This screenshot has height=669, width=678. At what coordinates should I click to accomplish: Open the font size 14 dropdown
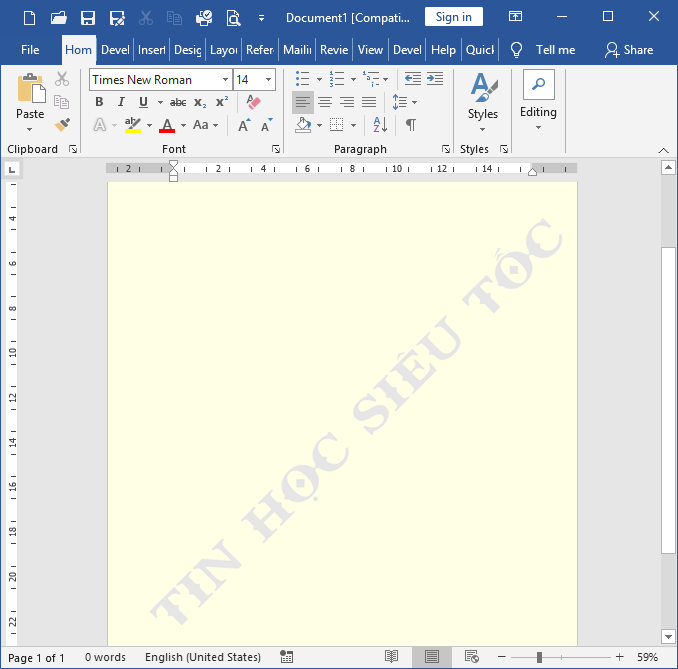click(269, 80)
